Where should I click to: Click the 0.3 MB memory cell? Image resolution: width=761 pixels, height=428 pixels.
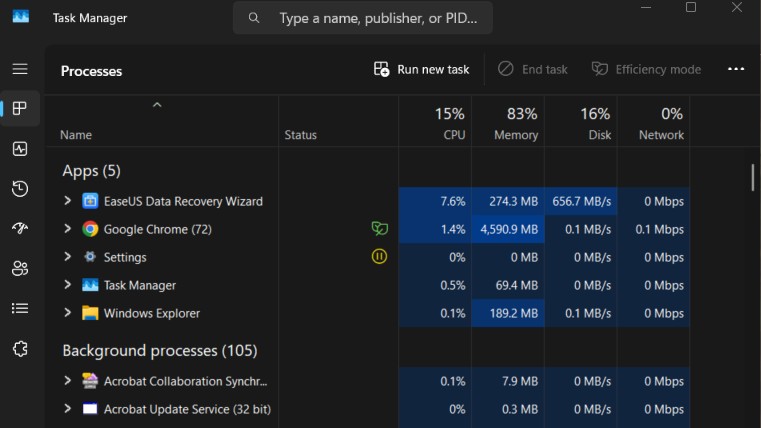coord(508,410)
